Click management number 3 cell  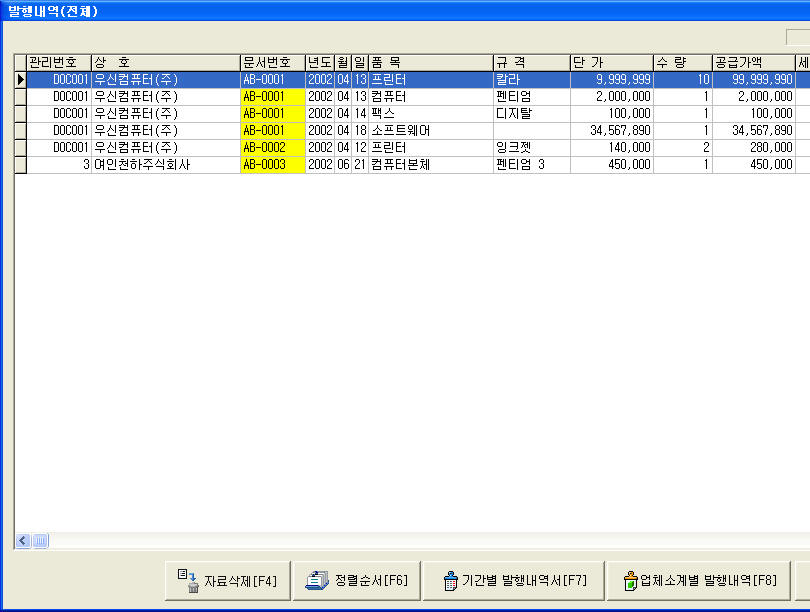pos(59,165)
